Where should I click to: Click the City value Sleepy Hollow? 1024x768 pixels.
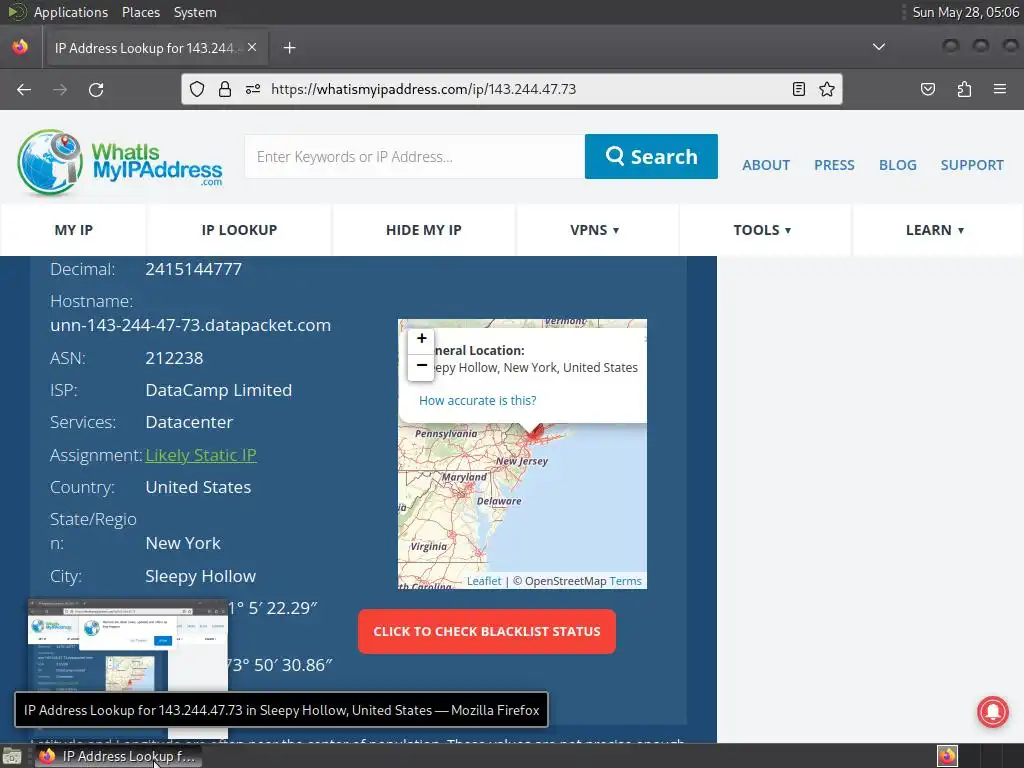pyautogui.click(x=200, y=576)
